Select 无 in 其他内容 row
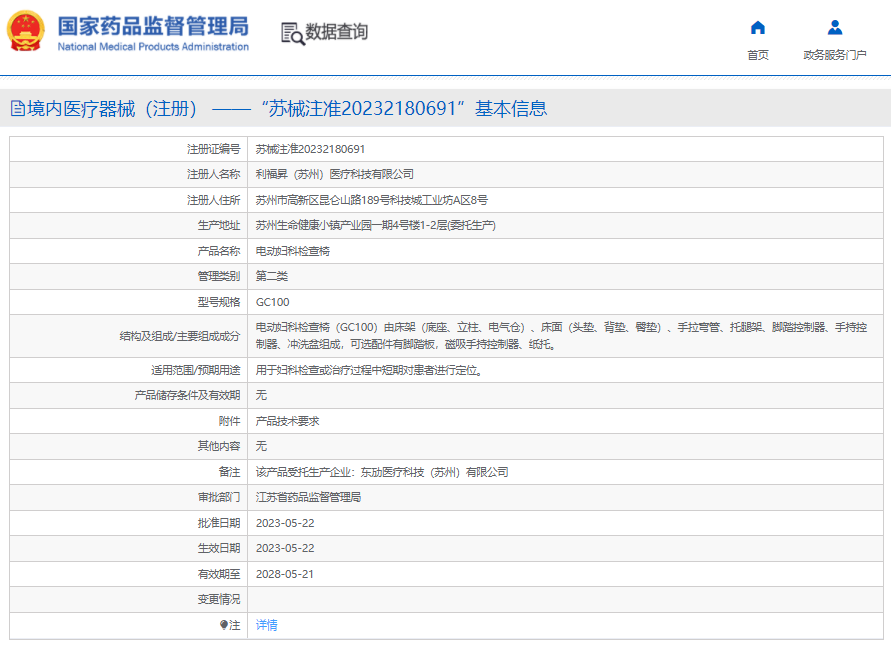 261,446
